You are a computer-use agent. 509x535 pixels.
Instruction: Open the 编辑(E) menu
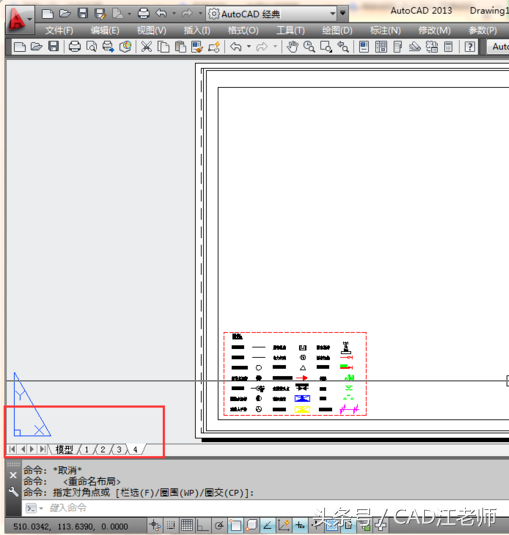105,31
